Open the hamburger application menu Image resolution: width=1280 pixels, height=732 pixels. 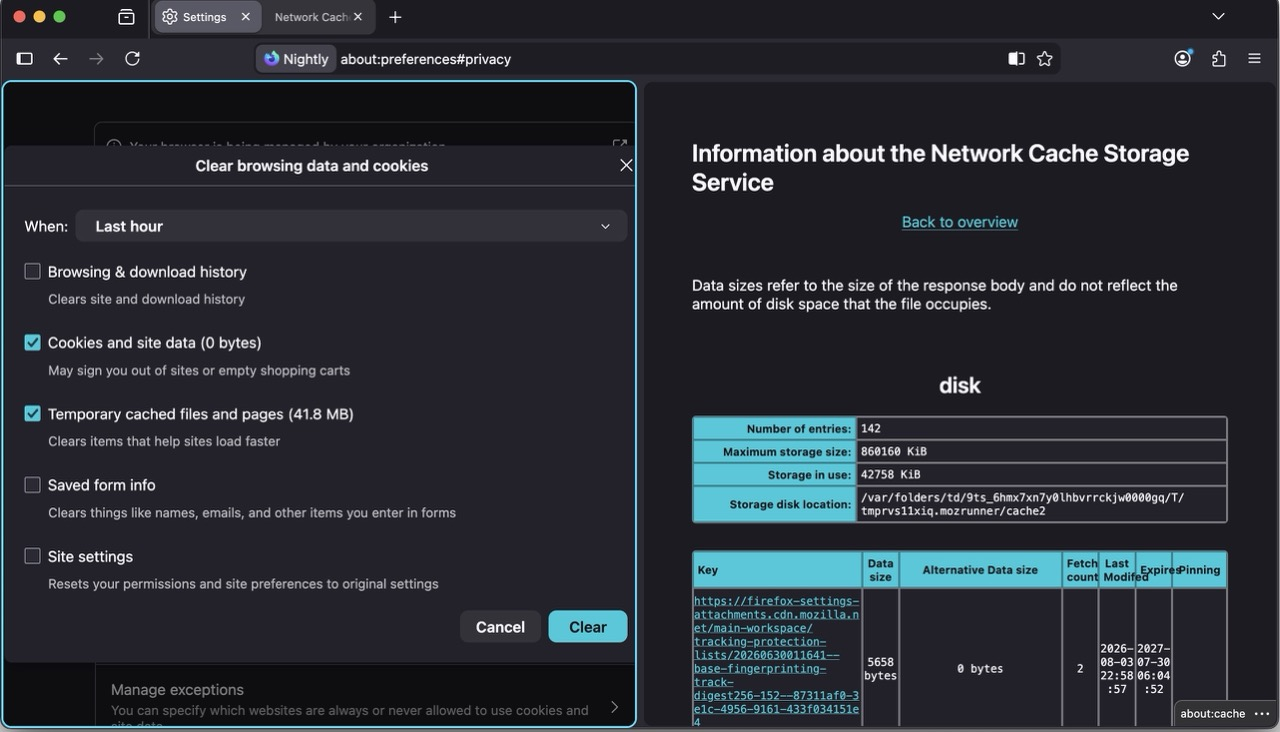1254,59
